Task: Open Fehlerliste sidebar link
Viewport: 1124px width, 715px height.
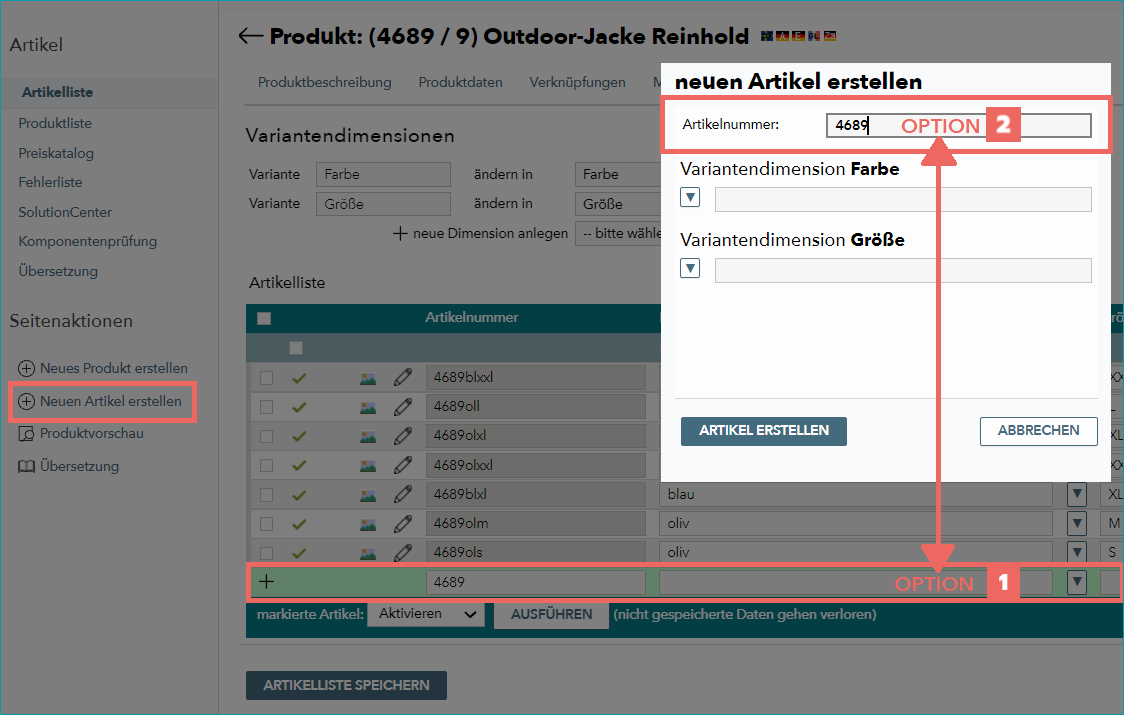Action: [x=50, y=183]
